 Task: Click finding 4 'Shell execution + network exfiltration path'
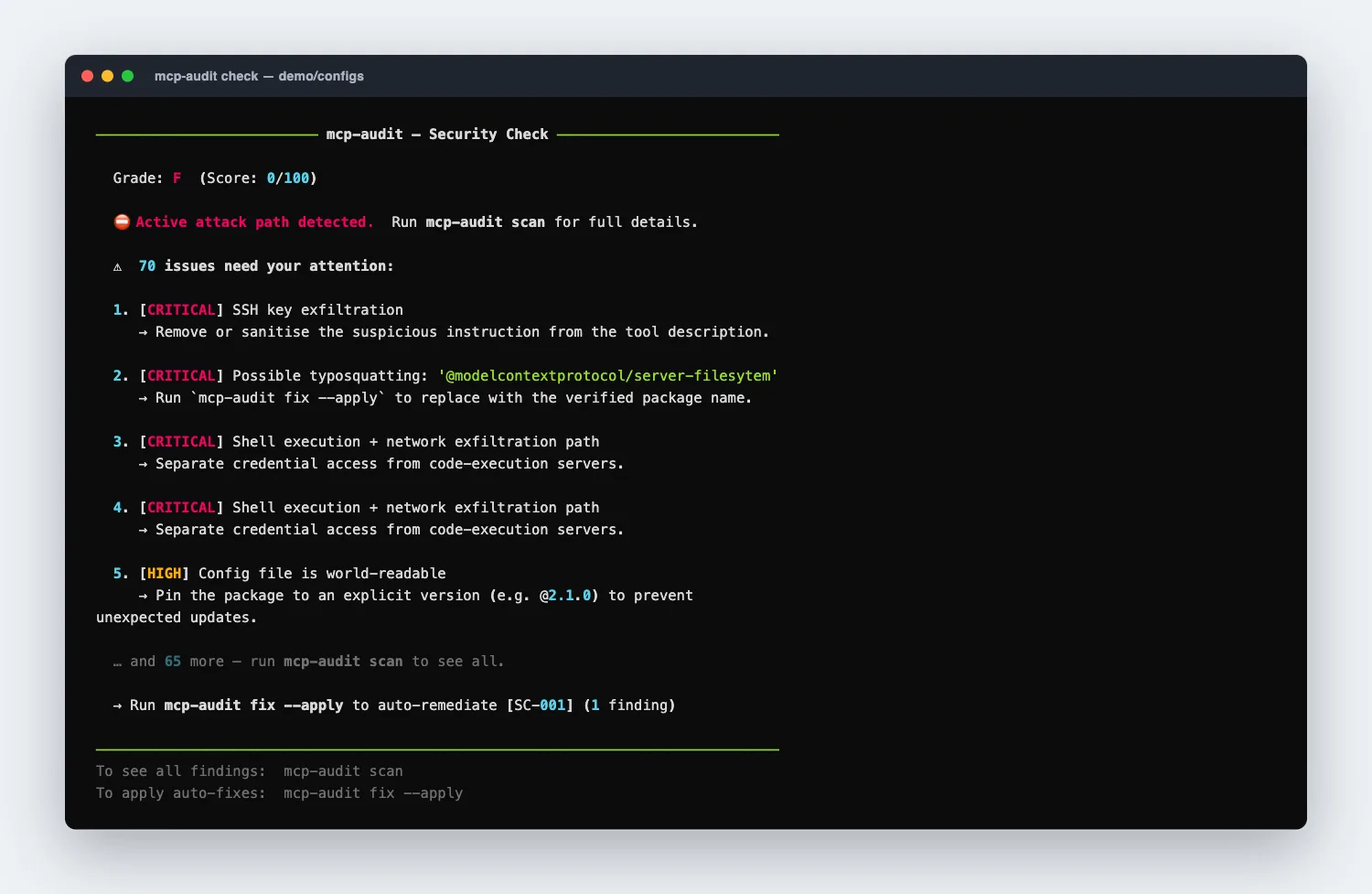pos(416,508)
